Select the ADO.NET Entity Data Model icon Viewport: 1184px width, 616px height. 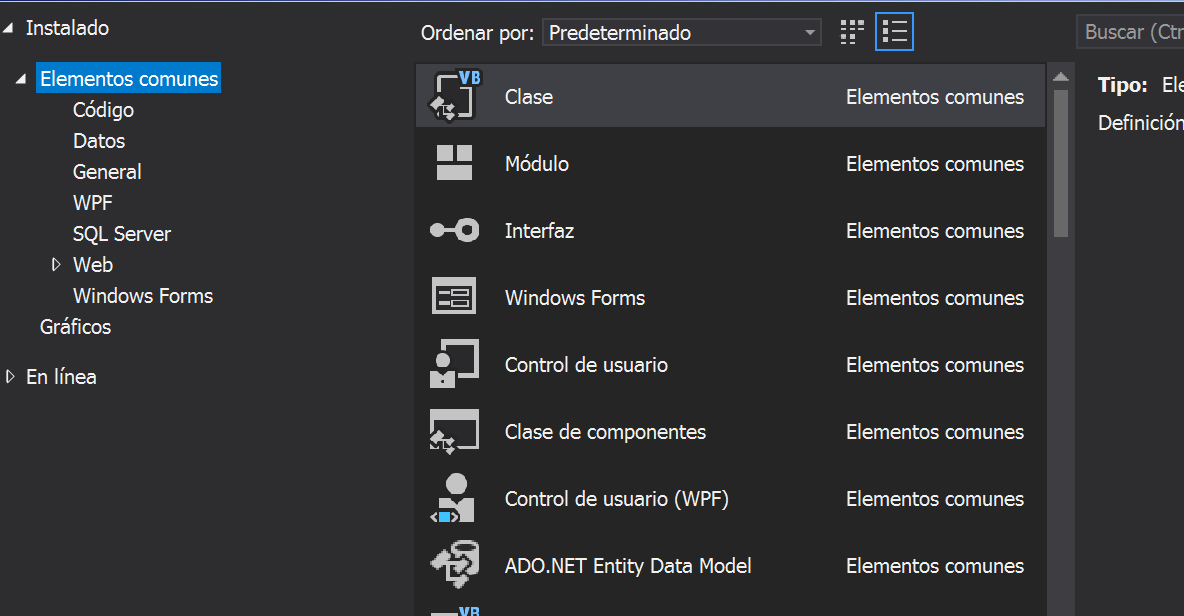[x=454, y=565]
